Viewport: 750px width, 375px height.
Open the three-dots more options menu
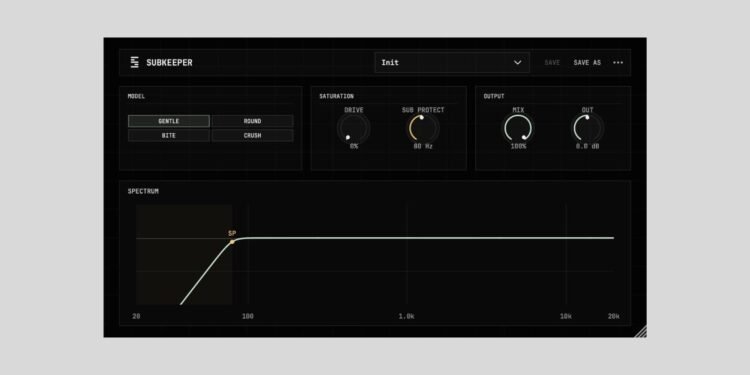point(618,63)
